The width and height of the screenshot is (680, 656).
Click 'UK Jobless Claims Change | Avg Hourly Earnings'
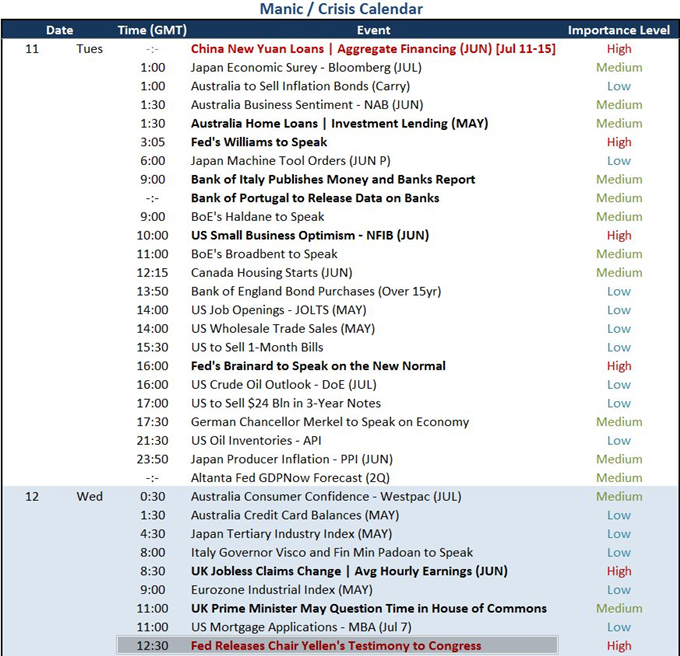point(349,571)
